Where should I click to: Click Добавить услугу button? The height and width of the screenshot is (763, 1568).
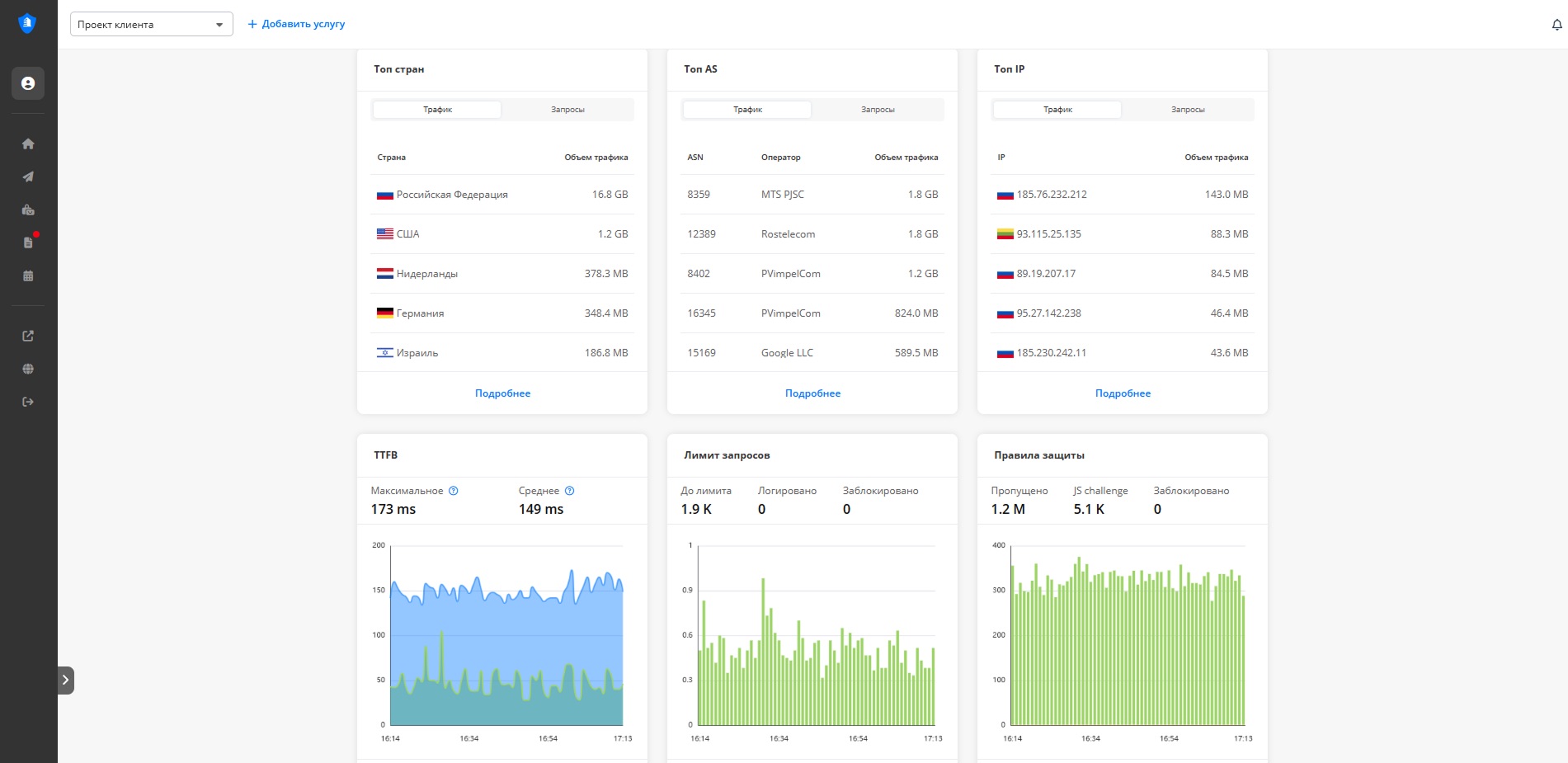point(297,24)
